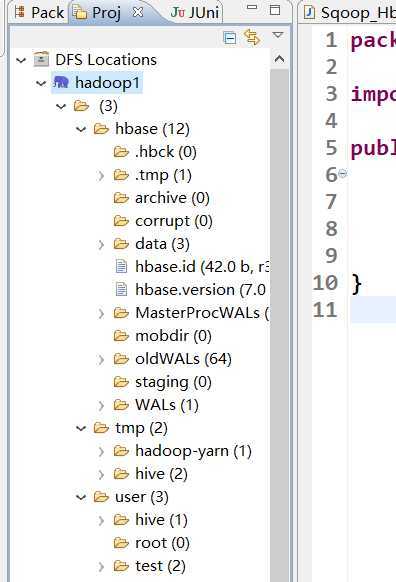Click the .hbck folder icon
This screenshot has width=396, height=582.
pyautogui.click(x=121, y=152)
